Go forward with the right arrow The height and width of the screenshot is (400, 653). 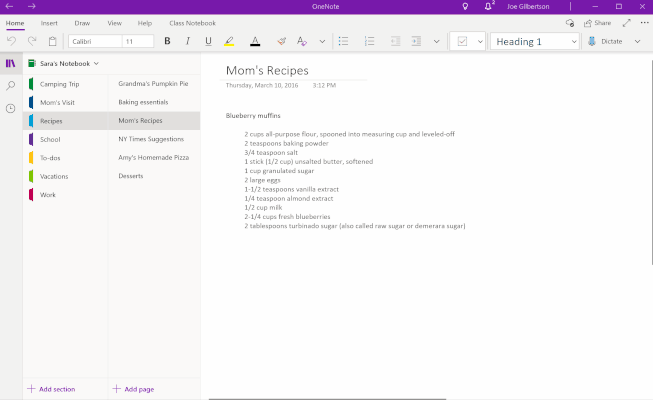[32, 6]
